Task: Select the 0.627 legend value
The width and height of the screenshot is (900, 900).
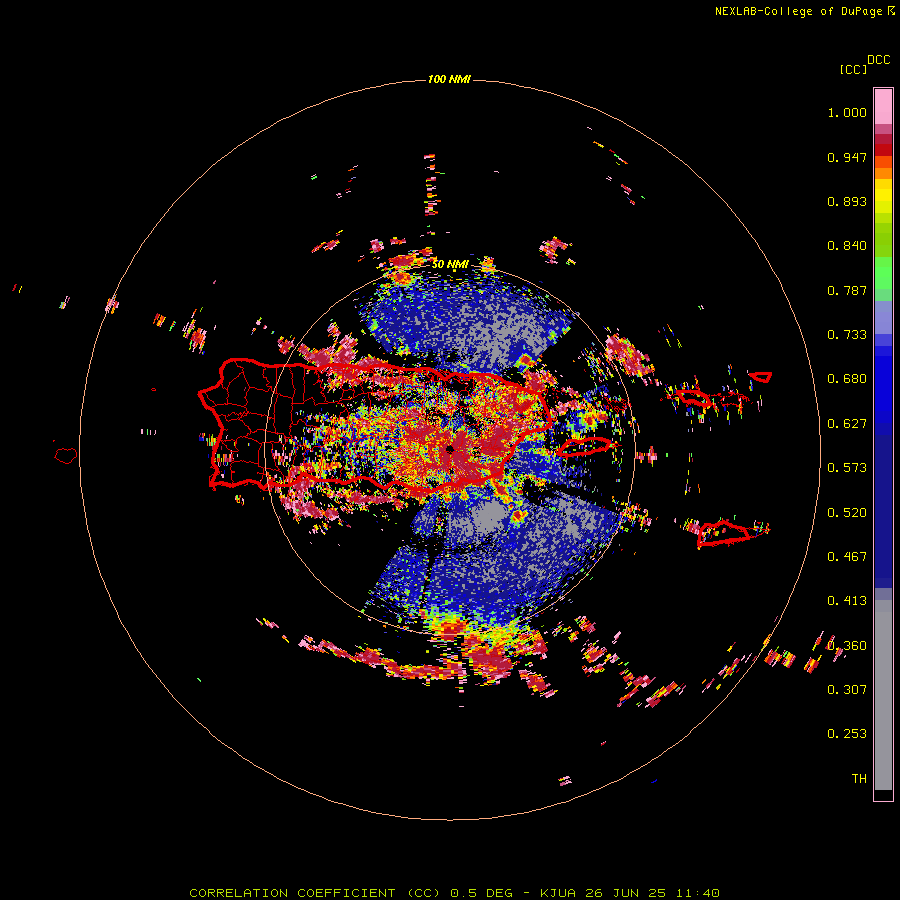Action: [847, 424]
